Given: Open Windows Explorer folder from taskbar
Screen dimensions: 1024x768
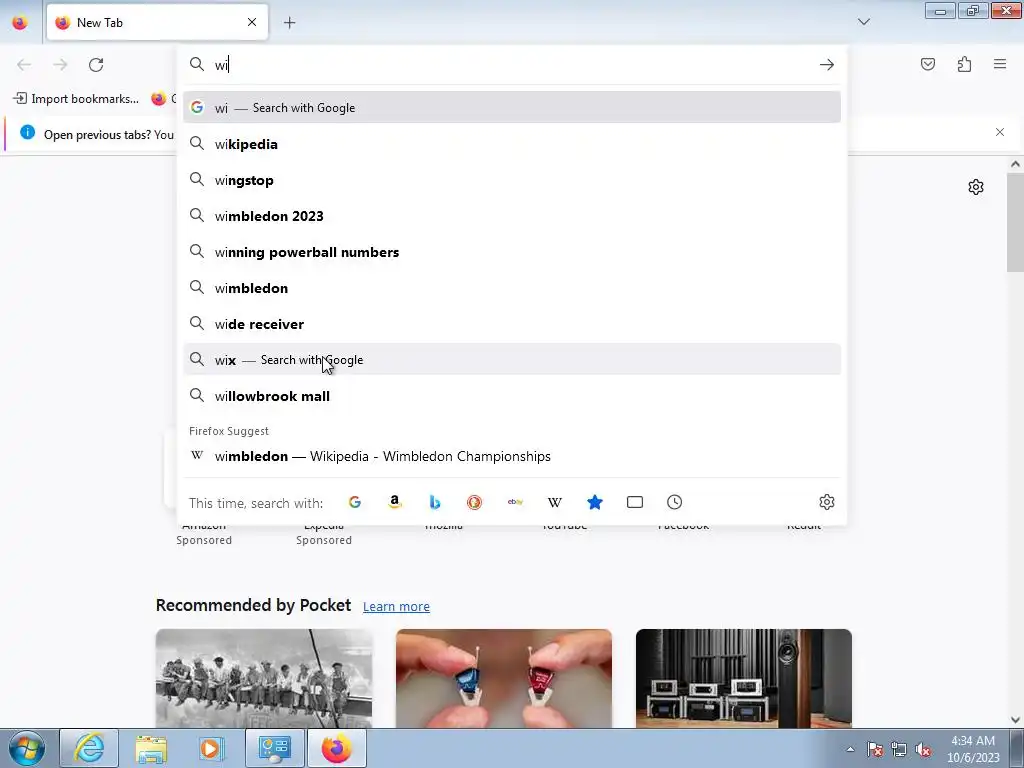Looking at the screenshot, I should pyautogui.click(x=151, y=748).
